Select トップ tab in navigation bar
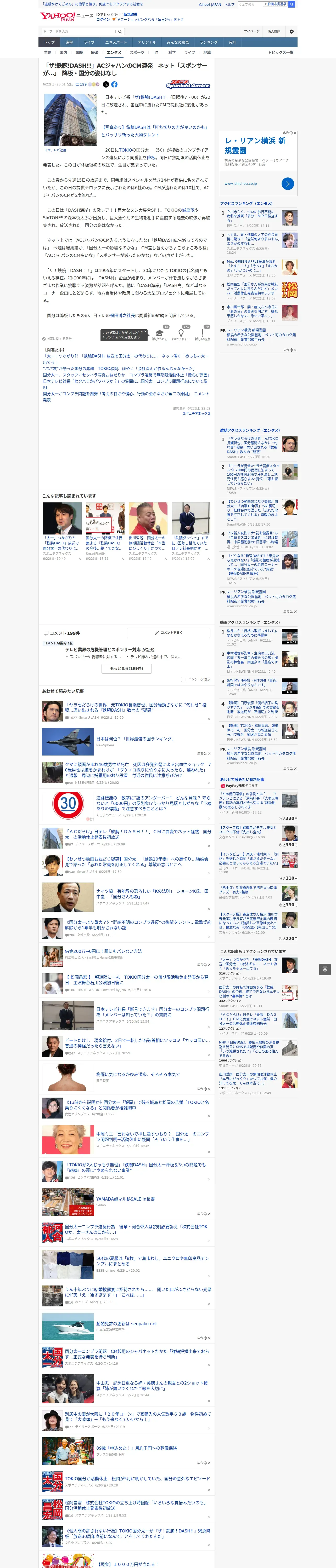Viewport: 336px width, 1568px height. point(49,42)
